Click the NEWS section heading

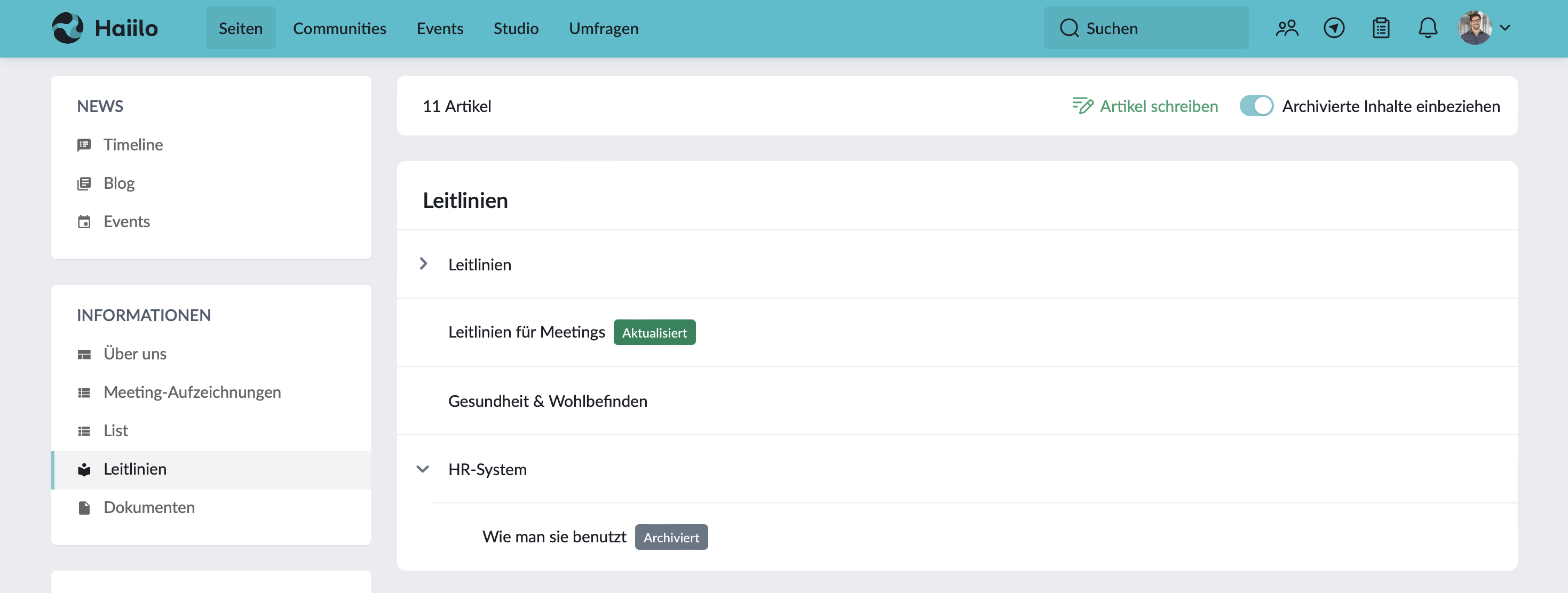(100, 107)
